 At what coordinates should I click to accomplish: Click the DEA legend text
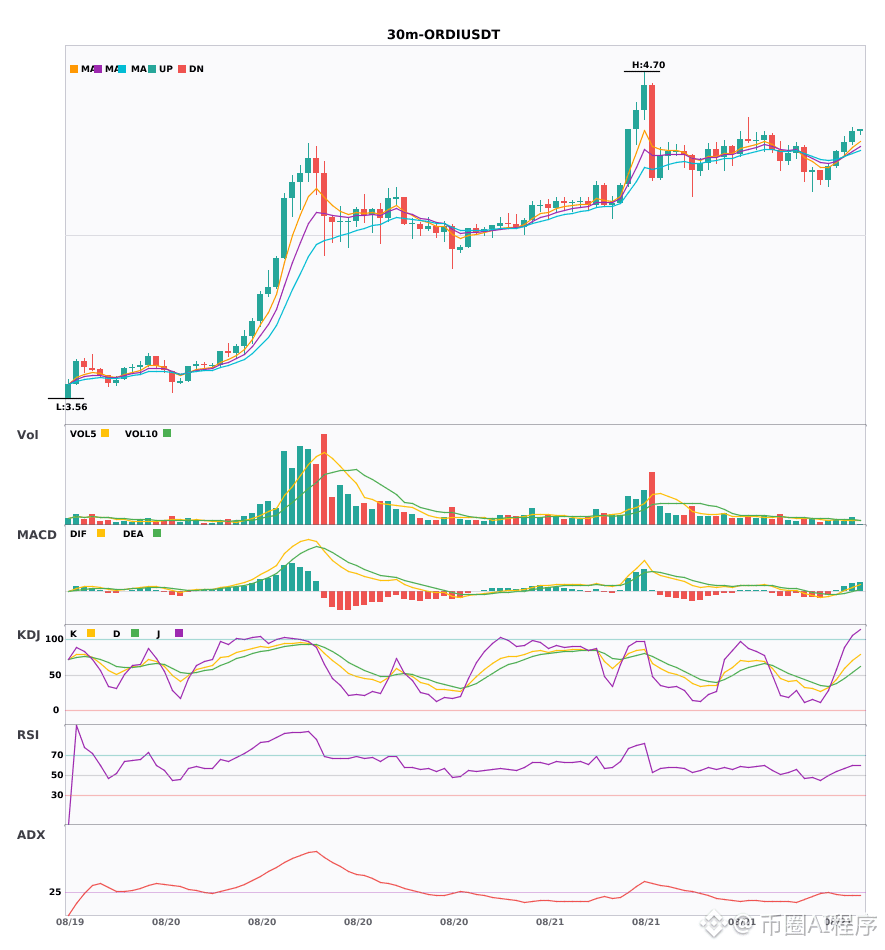click(133, 534)
